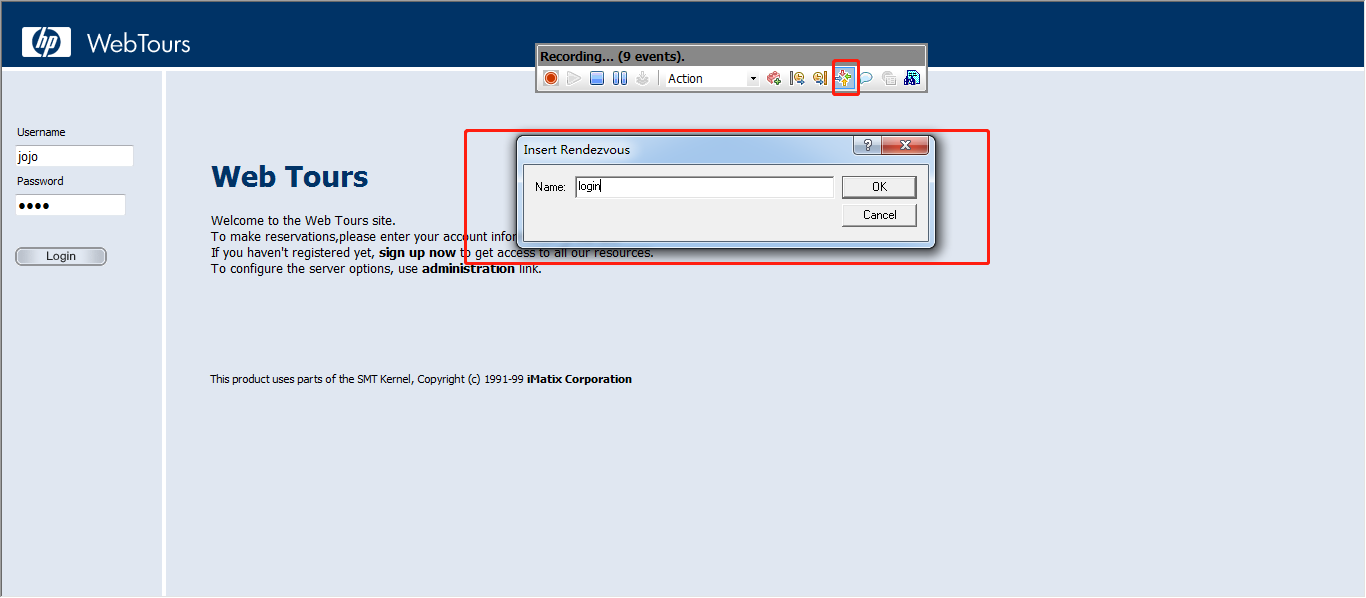Insert comment with speech bubble icon
The height and width of the screenshot is (598, 1366).
[866, 78]
